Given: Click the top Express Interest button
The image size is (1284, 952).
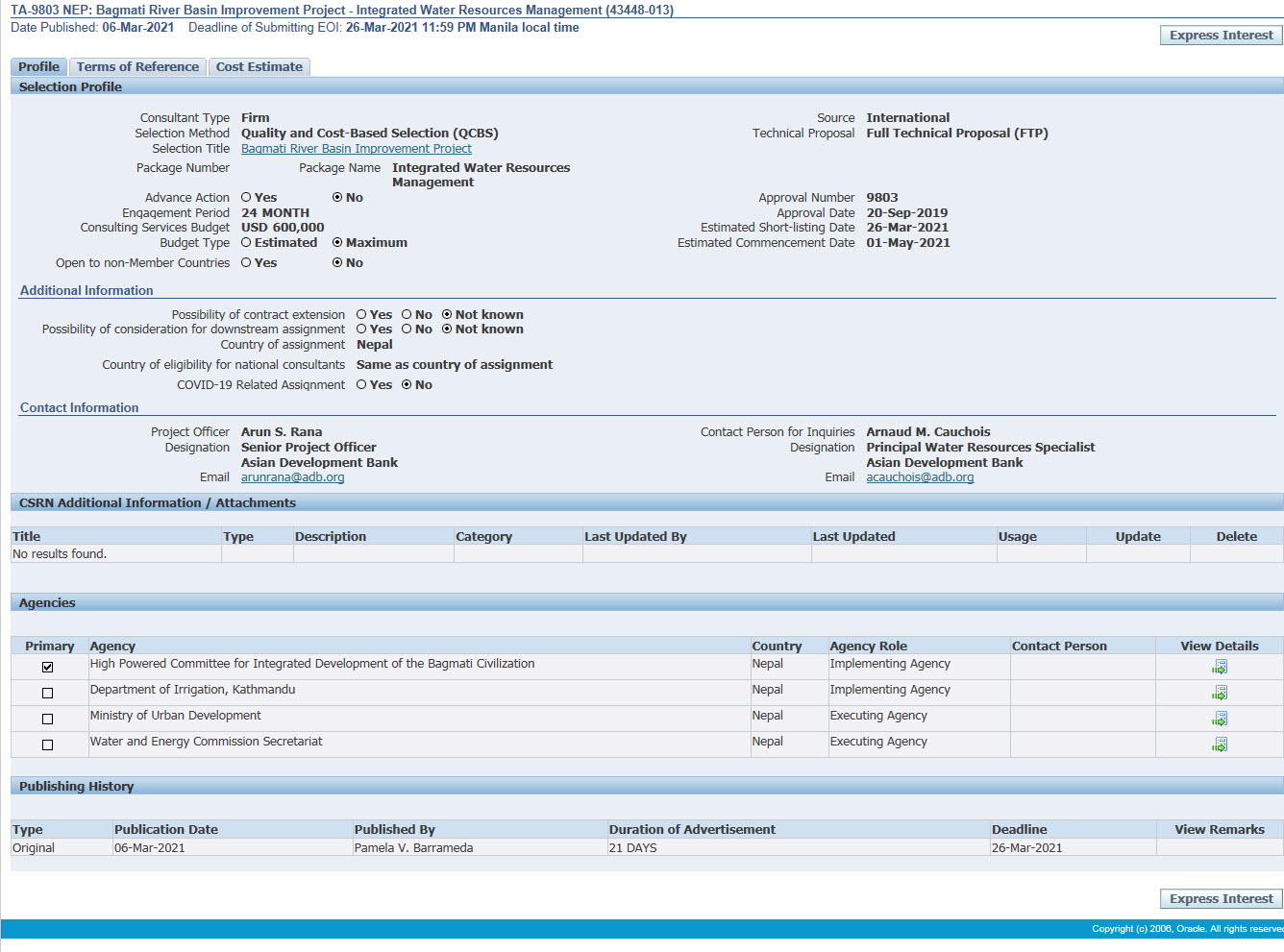Looking at the screenshot, I should tap(1221, 36).
